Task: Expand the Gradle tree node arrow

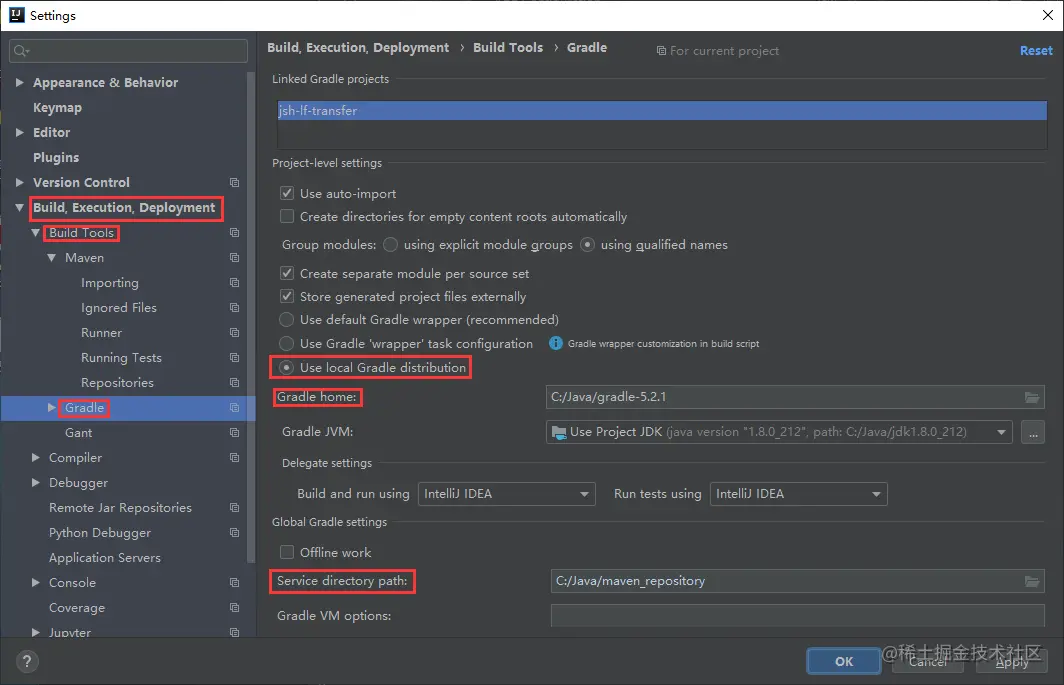Action: 52,407
